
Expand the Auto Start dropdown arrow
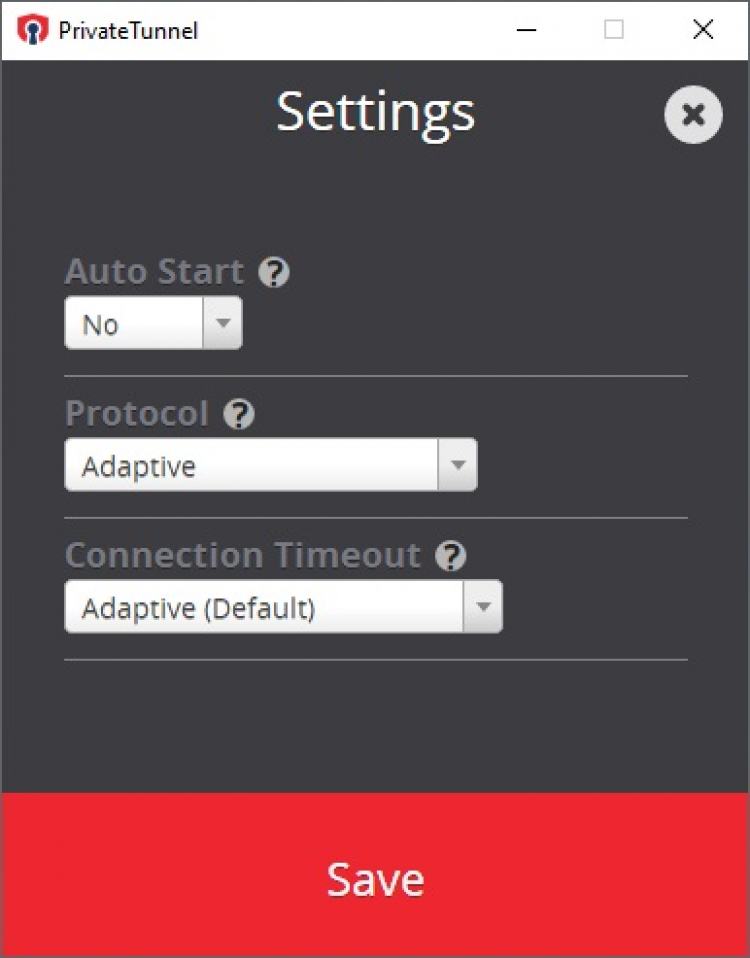pyautogui.click(x=223, y=324)
